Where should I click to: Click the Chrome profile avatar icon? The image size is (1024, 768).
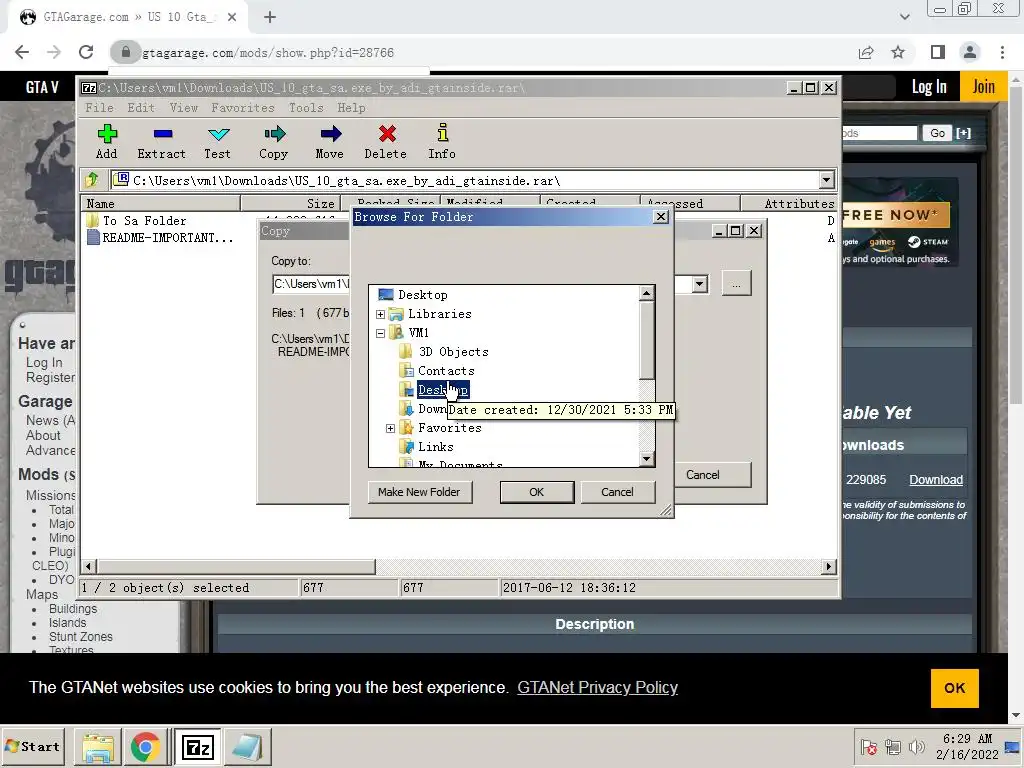pyautogui.click(x=970, y=52)
